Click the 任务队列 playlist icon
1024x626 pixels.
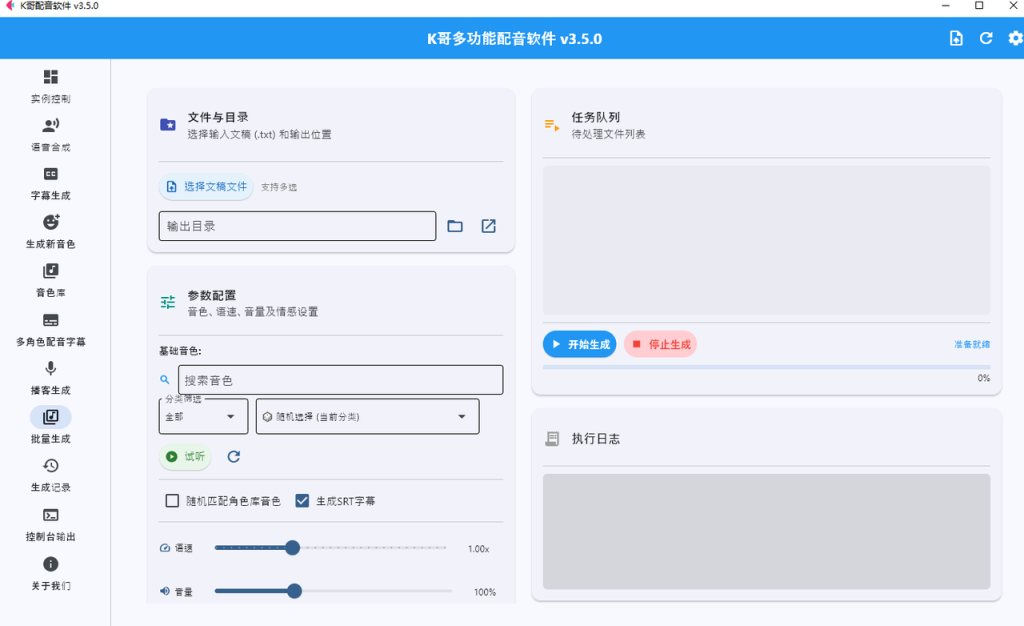[x=552, y=125]
